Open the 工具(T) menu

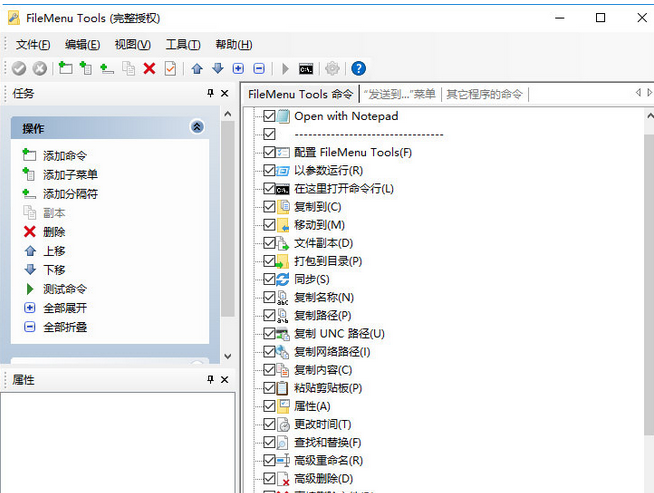[183, 45]
